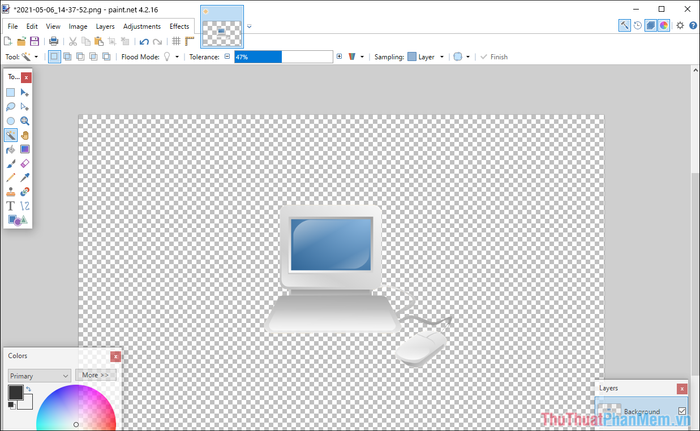Click the Finish button

click(x=494, y=57)
